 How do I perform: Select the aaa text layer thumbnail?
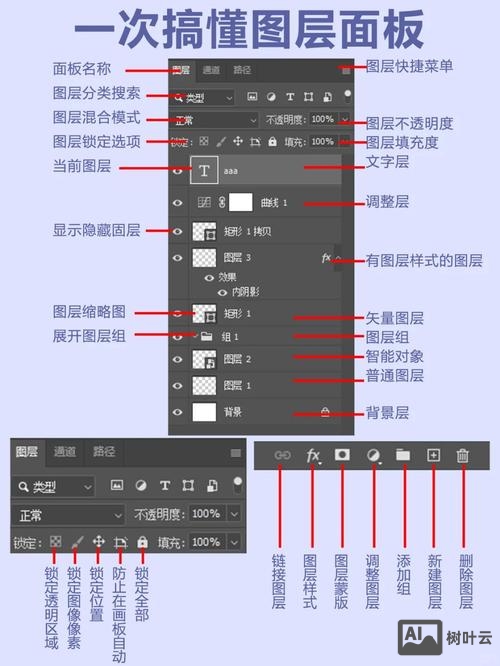(204, 170)
